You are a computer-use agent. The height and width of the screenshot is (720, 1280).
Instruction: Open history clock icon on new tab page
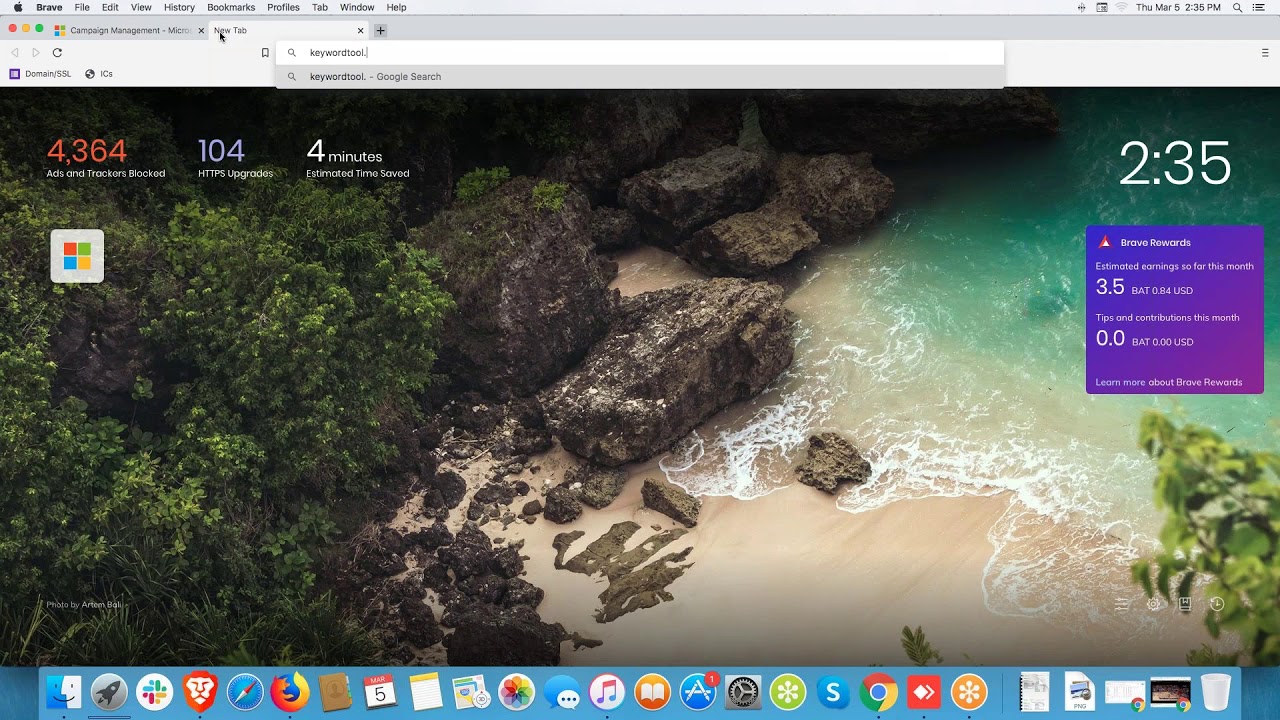(1217, 604)
